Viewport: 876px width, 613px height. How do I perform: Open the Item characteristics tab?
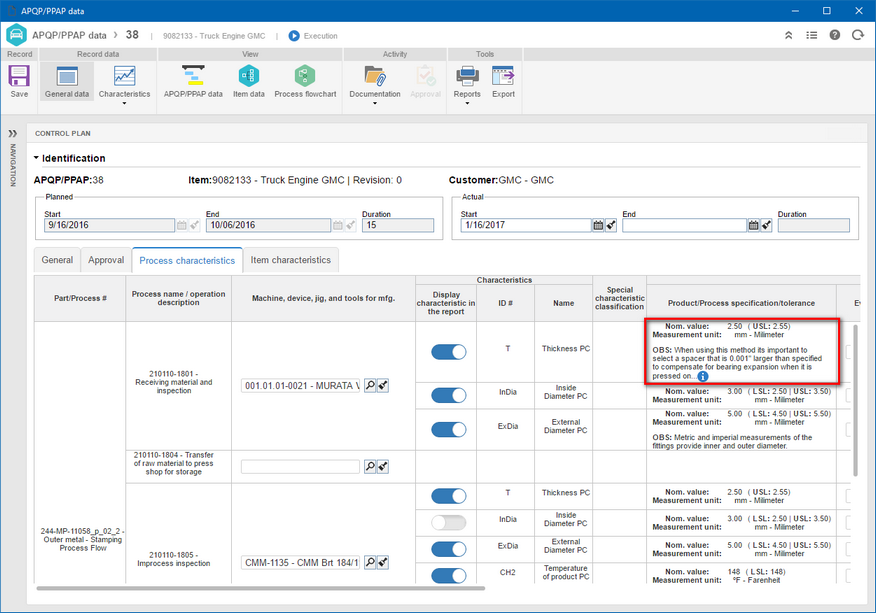point(291,260)
